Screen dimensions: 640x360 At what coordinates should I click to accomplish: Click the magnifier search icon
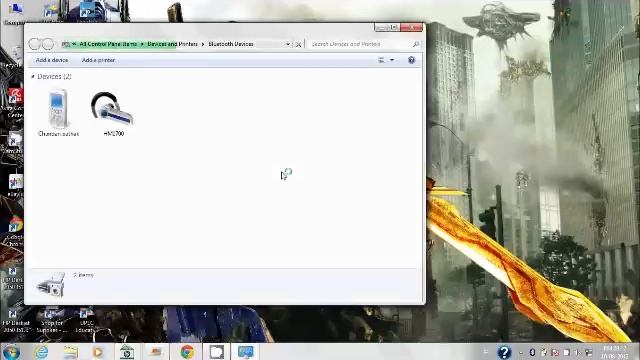(x=416, y=44)
